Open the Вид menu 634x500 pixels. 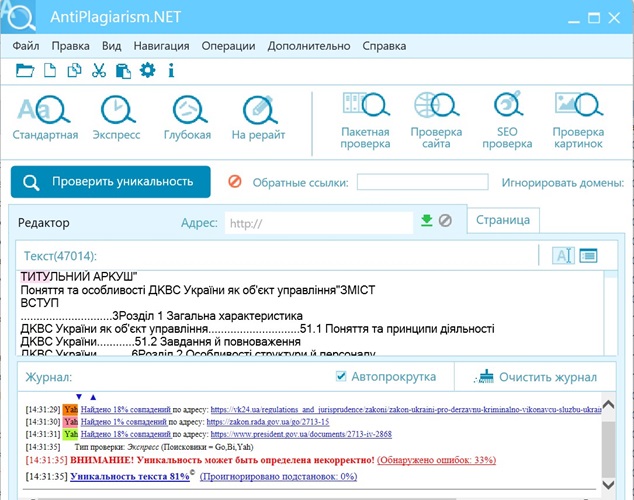(111, 46)
